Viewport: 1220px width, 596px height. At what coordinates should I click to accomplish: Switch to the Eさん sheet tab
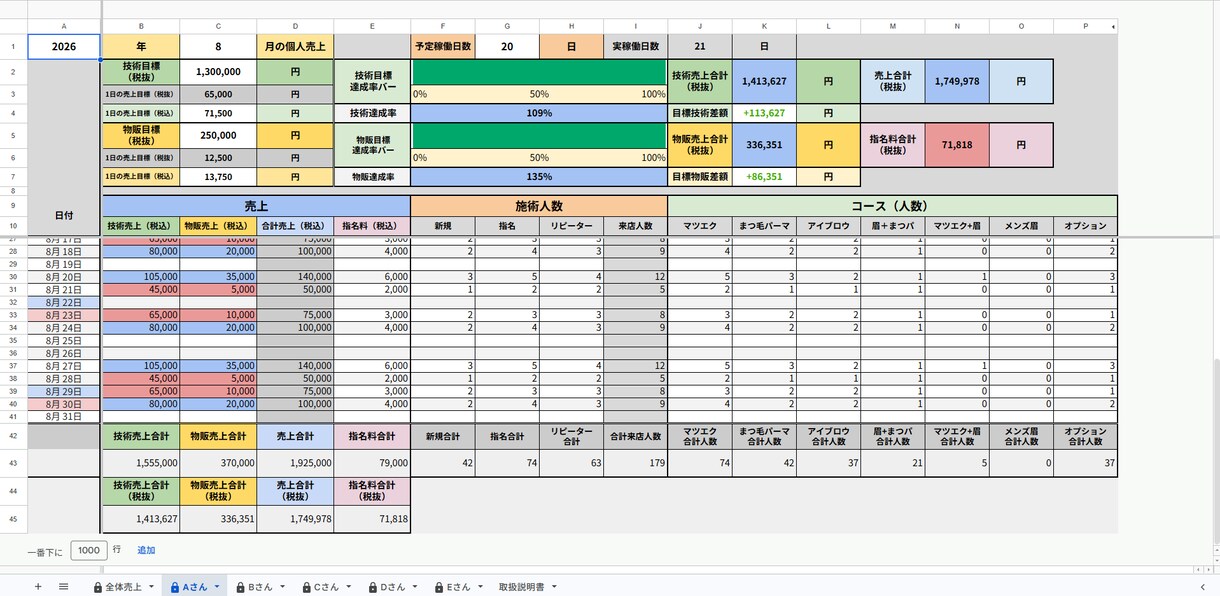[x=457, y=587]
